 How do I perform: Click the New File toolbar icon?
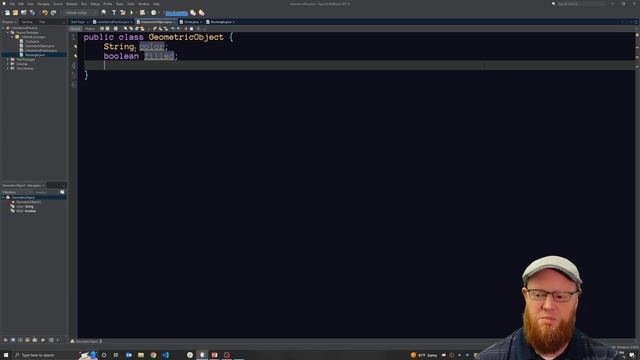(x=7, y=13)
